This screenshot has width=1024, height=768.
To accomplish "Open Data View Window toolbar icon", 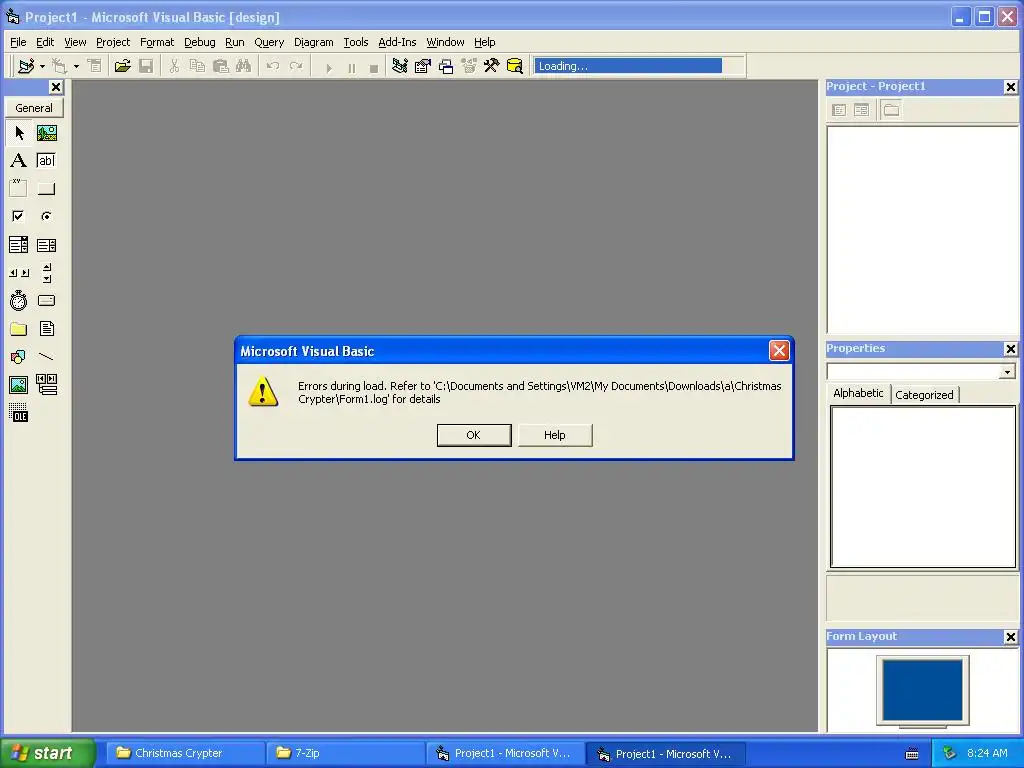I will tap(515, 66).
